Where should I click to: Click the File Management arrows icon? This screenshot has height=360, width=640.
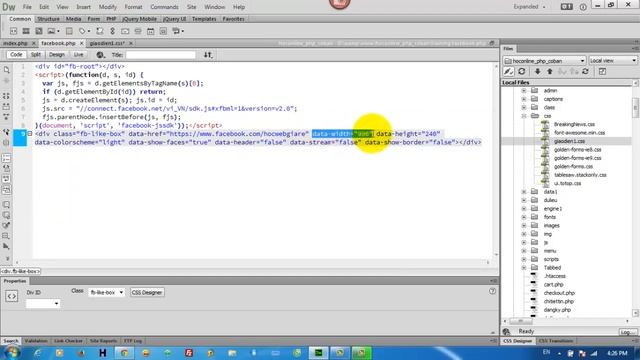(208, 55)
